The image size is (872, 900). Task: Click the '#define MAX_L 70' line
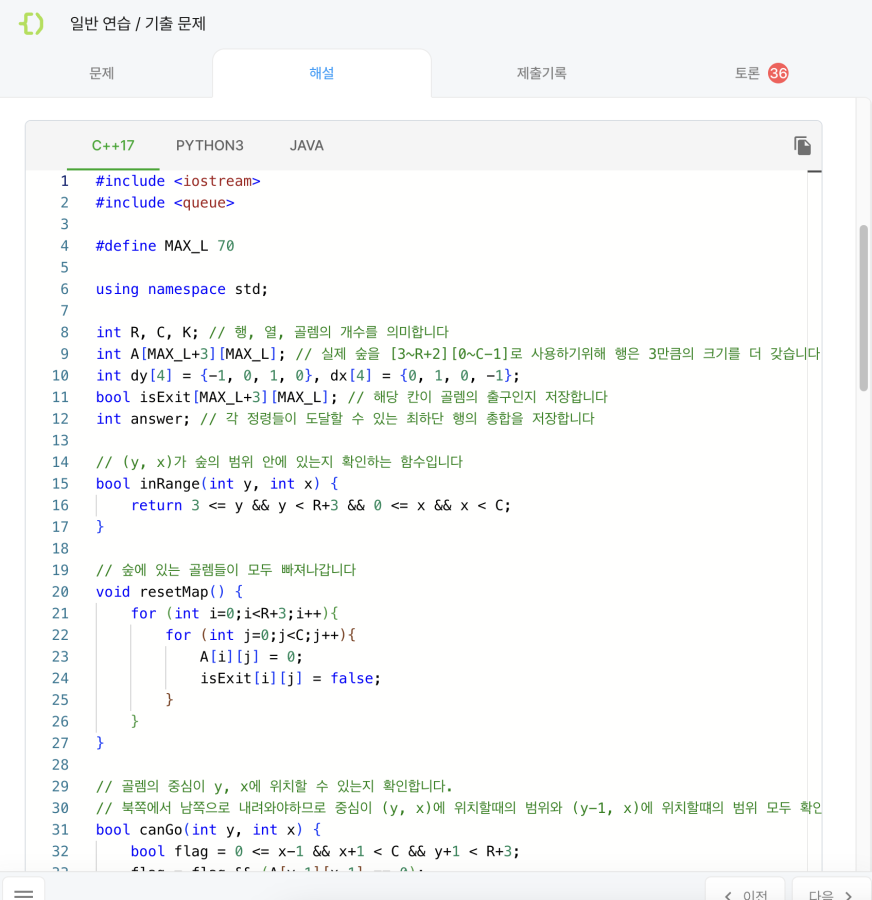165,246
